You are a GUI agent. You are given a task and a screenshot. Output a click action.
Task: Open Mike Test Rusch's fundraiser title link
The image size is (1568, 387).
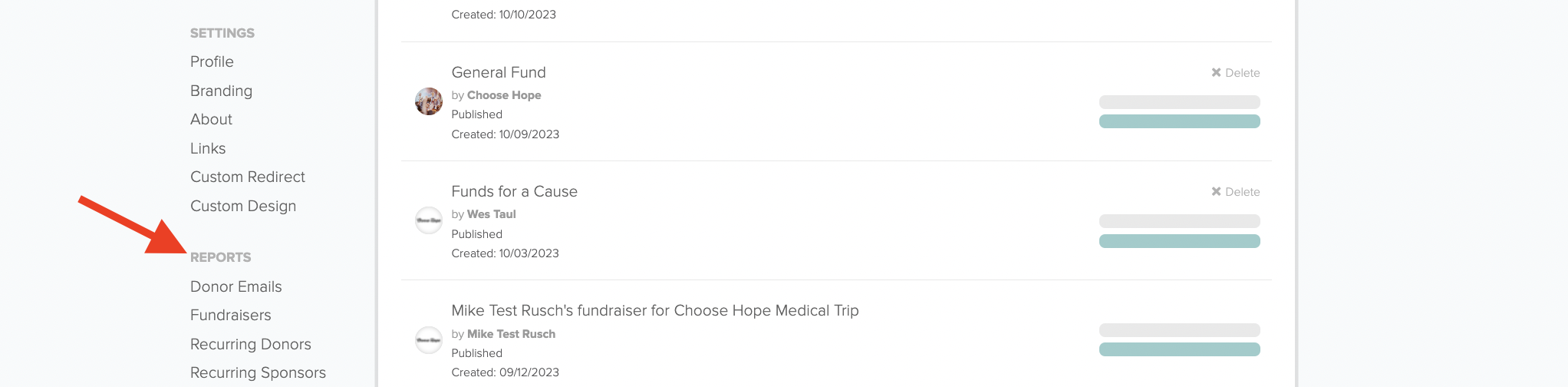coord(655,310)
